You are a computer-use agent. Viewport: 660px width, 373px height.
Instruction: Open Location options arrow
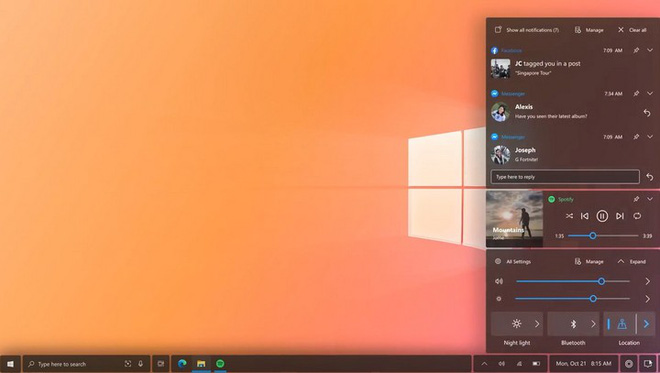click(646, 324)
